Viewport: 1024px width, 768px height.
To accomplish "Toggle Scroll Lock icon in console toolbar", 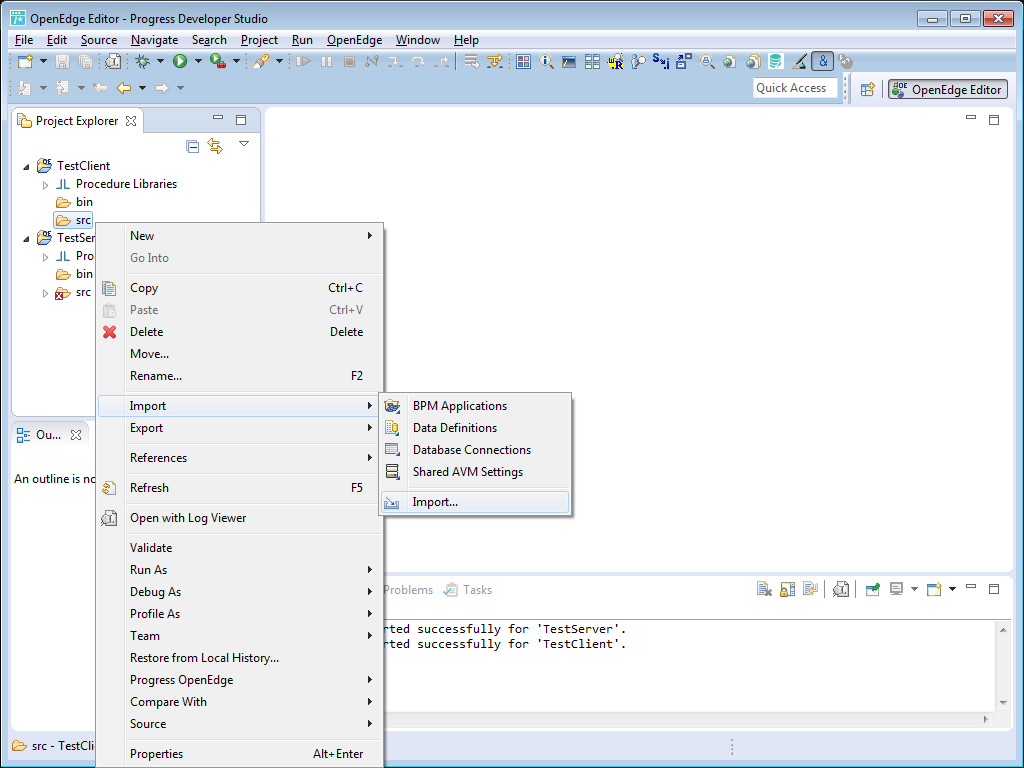I will pyautogui.click(x=788, y=590).
